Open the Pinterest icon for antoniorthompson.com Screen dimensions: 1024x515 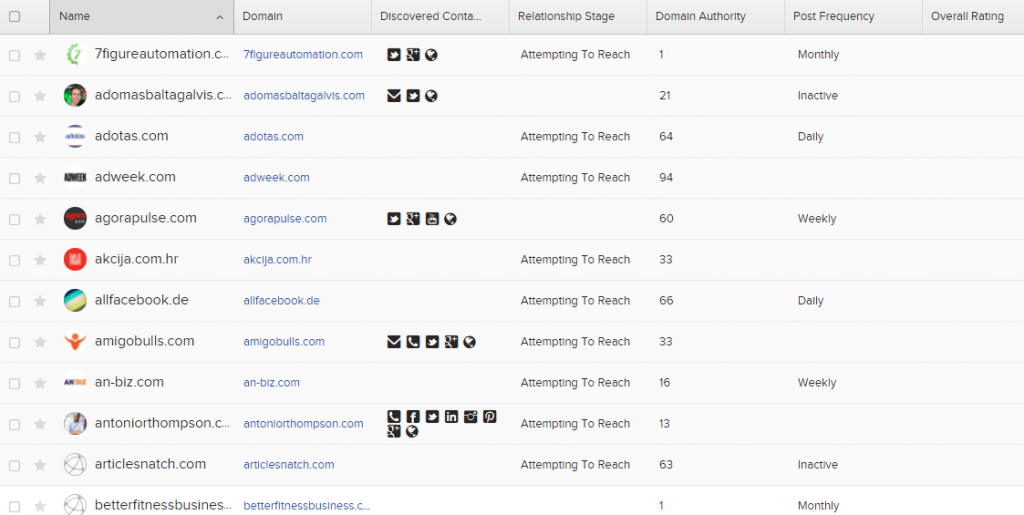489,416
